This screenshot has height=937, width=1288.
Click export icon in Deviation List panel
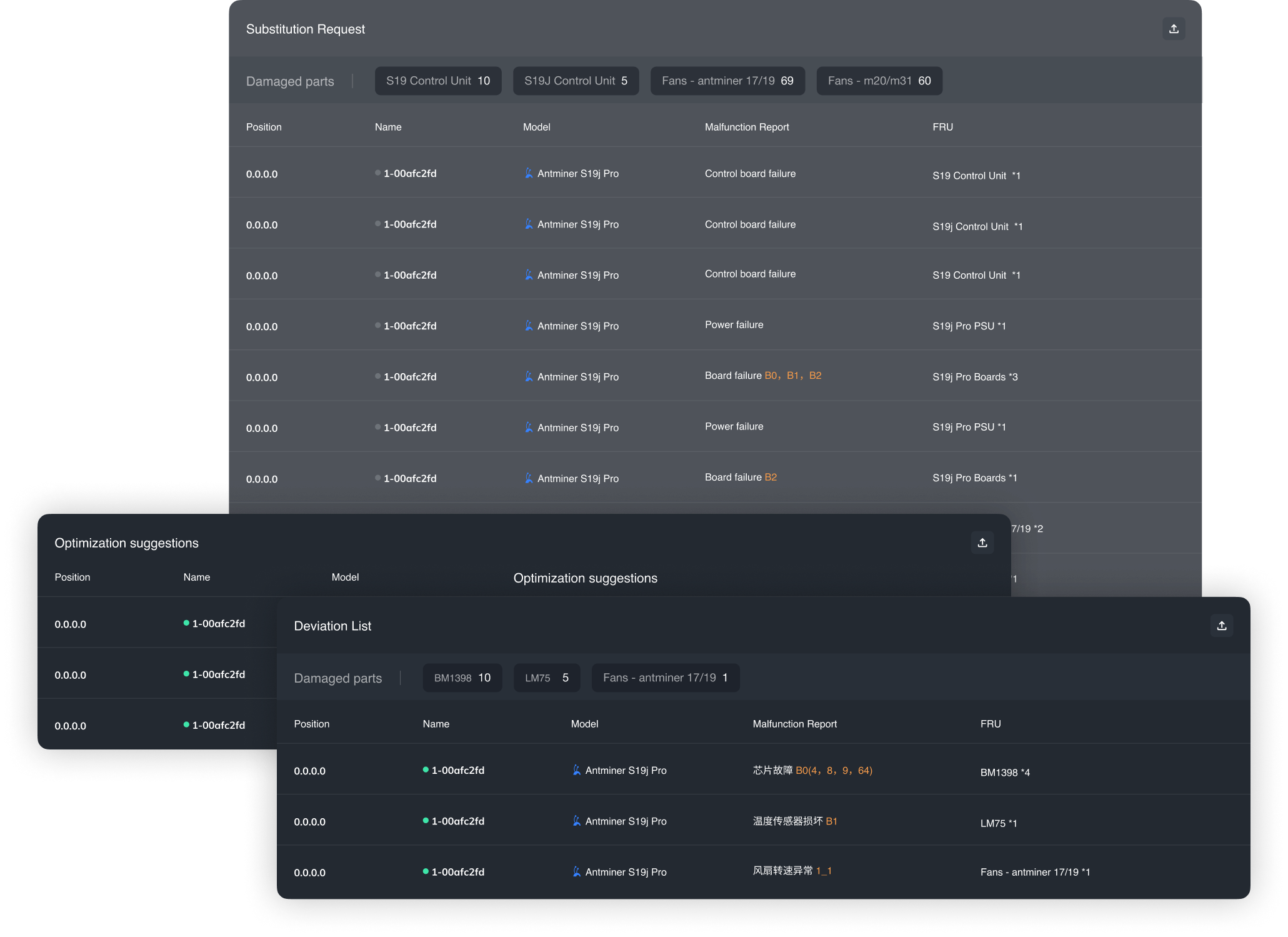1221,626
